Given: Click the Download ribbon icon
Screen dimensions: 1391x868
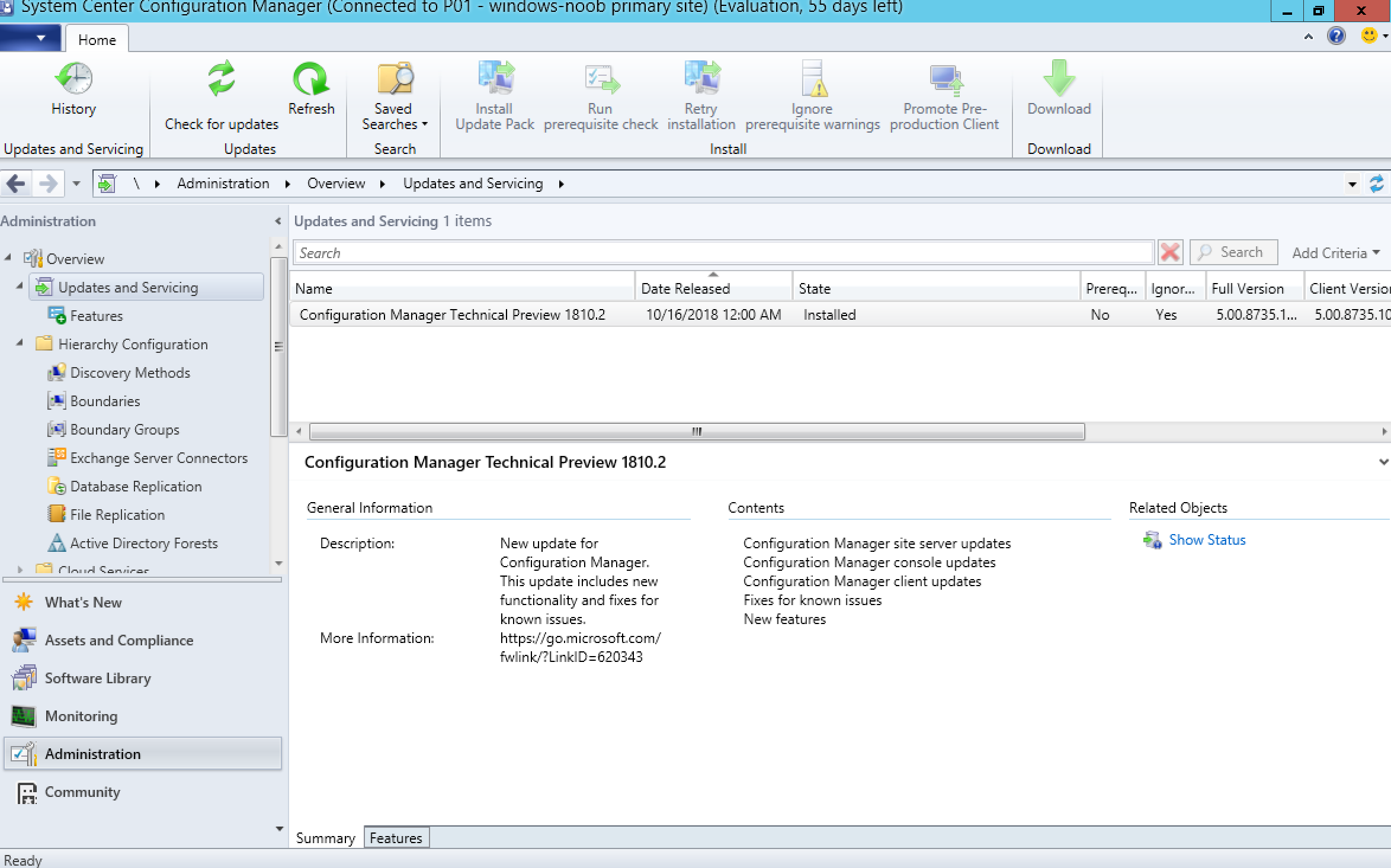Looking at the screenshot, I should coord(1059,78).
